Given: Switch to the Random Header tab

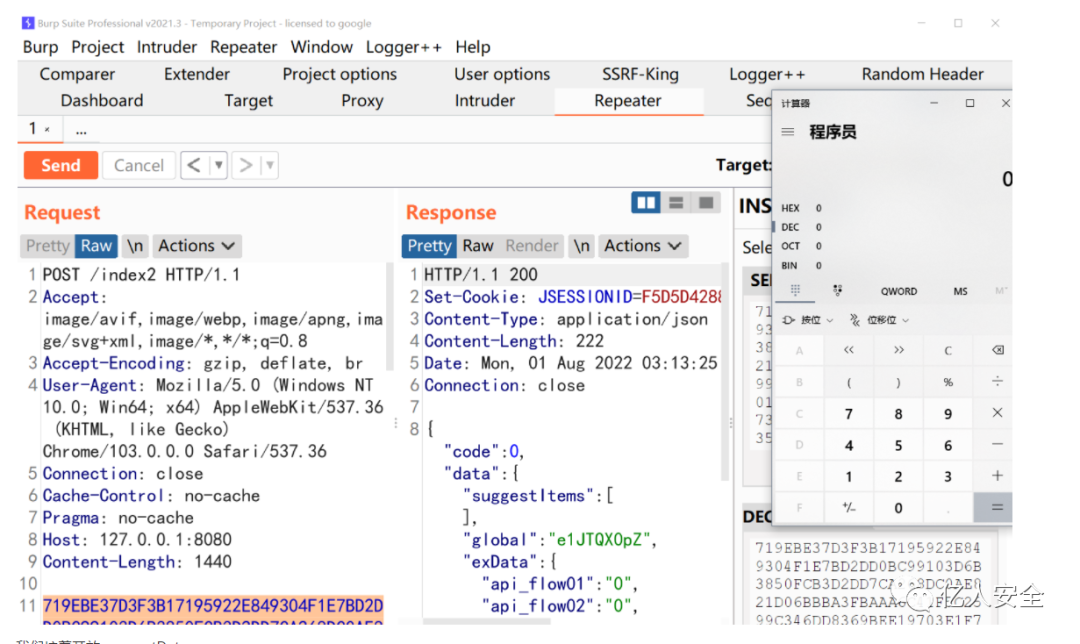Looking at the screenshot, I should coord(922,74).
